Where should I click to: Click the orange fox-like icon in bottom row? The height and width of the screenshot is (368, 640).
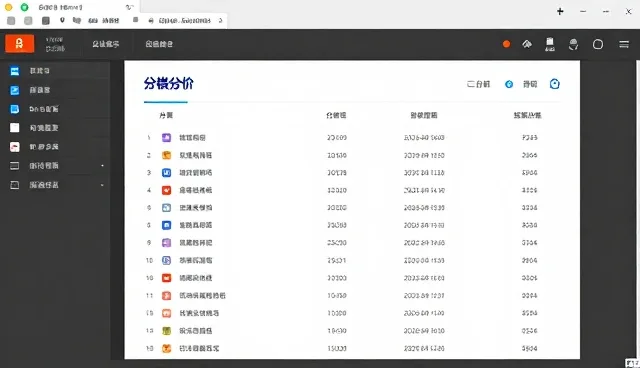pyautogui.click(x=166, y=348)
